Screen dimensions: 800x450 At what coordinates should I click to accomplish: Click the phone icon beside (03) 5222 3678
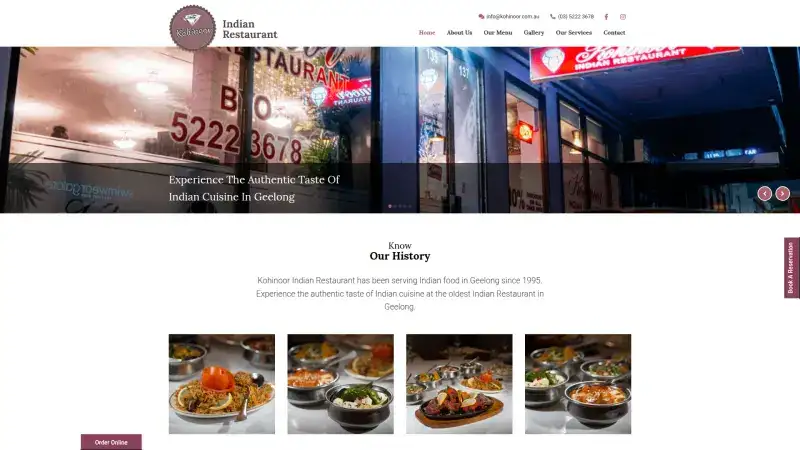pos(553,16)
